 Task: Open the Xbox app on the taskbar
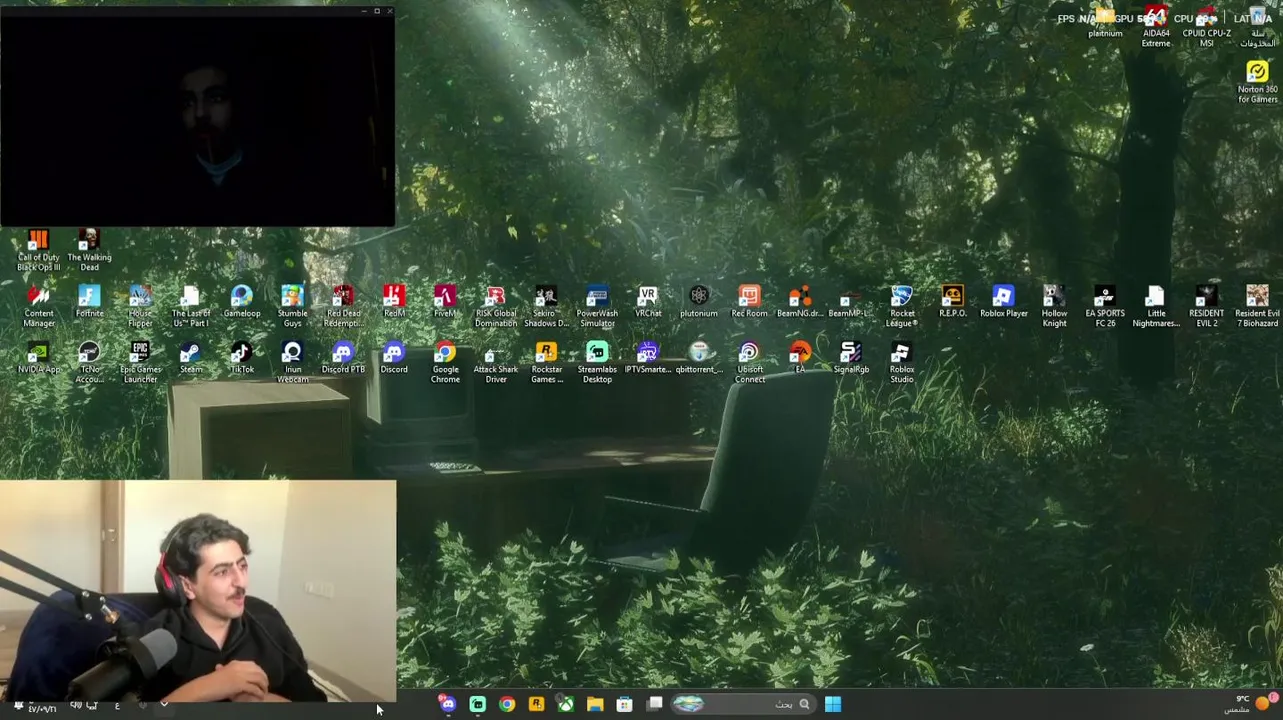[566, 704]
